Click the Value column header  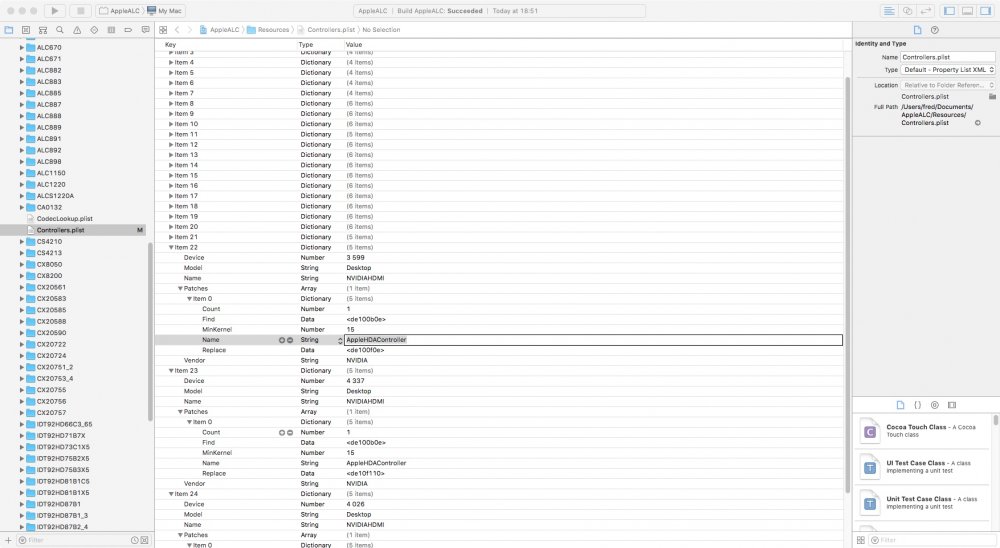coord(354,45)
